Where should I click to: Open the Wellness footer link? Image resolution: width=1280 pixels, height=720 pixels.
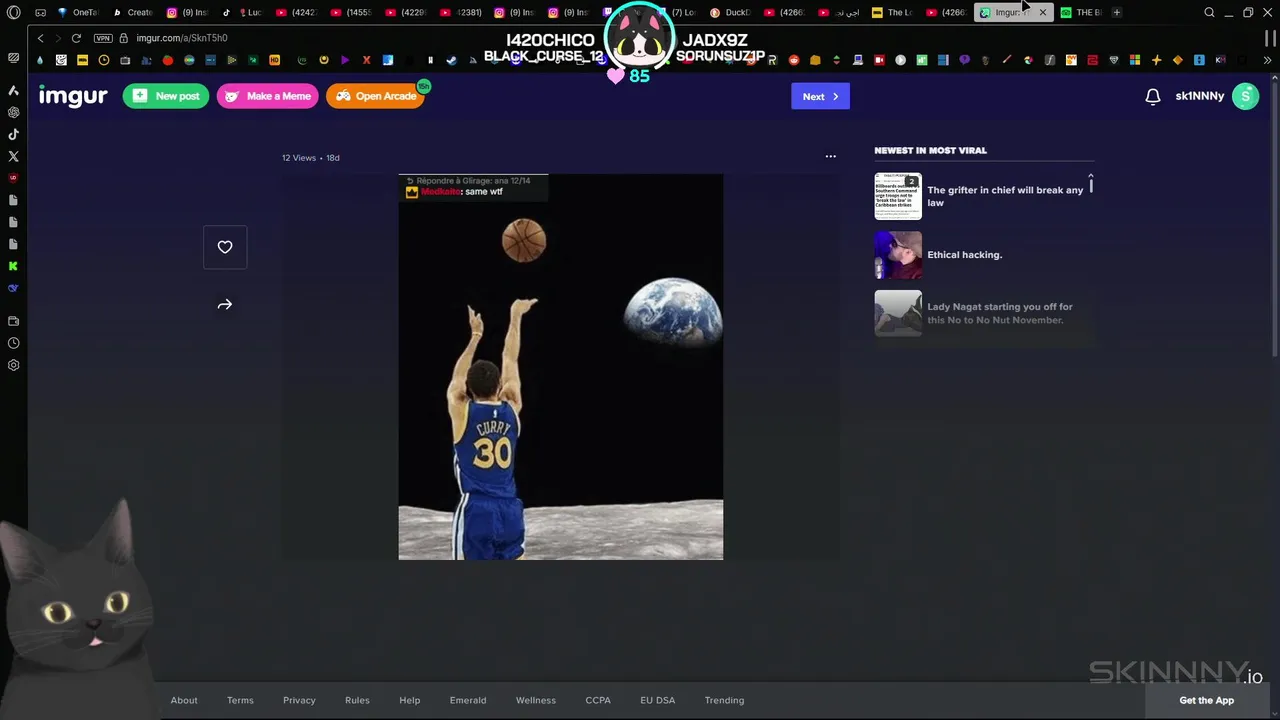point(536,700)
